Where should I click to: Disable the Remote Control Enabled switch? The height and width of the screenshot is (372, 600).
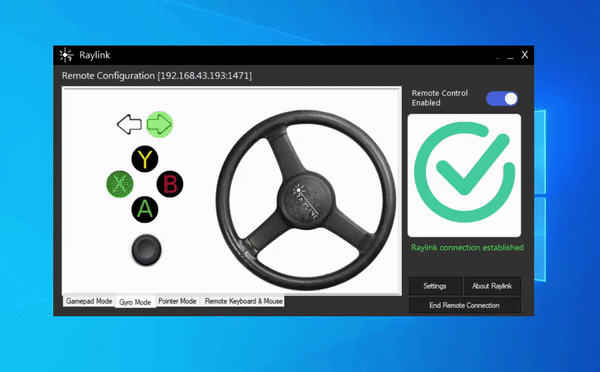click(502, 99)
